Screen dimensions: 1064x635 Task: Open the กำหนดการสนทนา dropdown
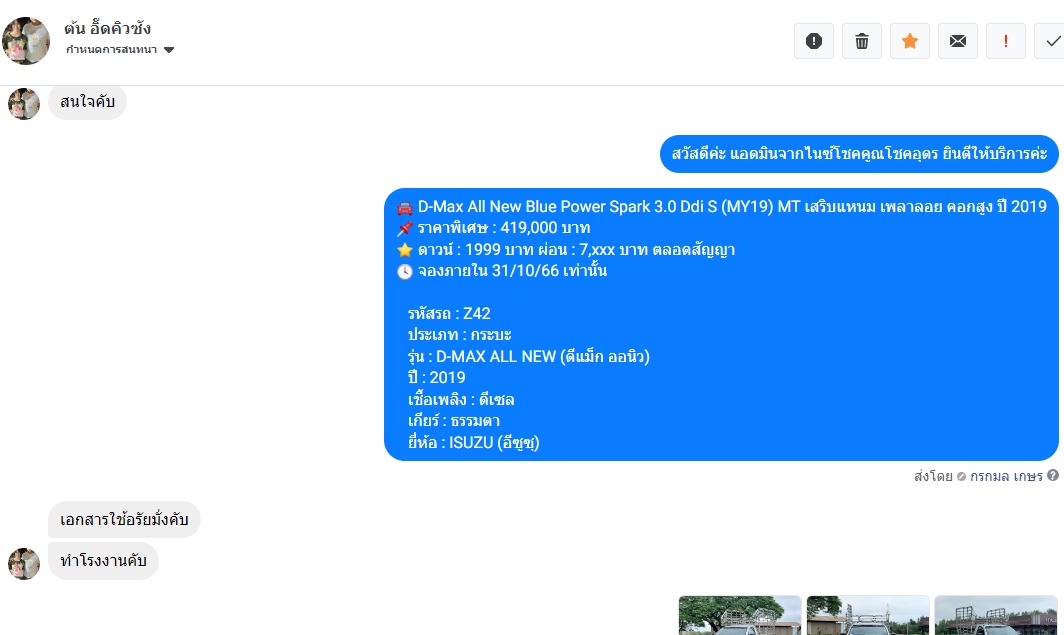pyautogui.click(x=120, y=50)
